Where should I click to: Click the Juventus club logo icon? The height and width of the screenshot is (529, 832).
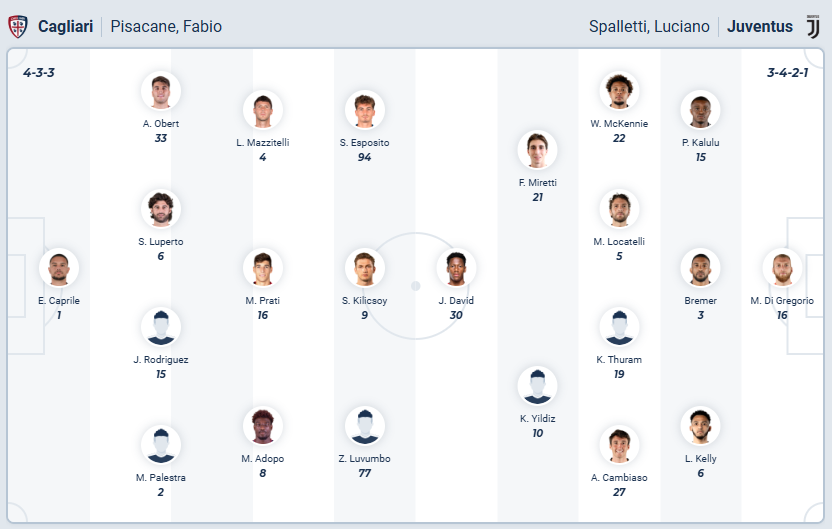[813, 26]
